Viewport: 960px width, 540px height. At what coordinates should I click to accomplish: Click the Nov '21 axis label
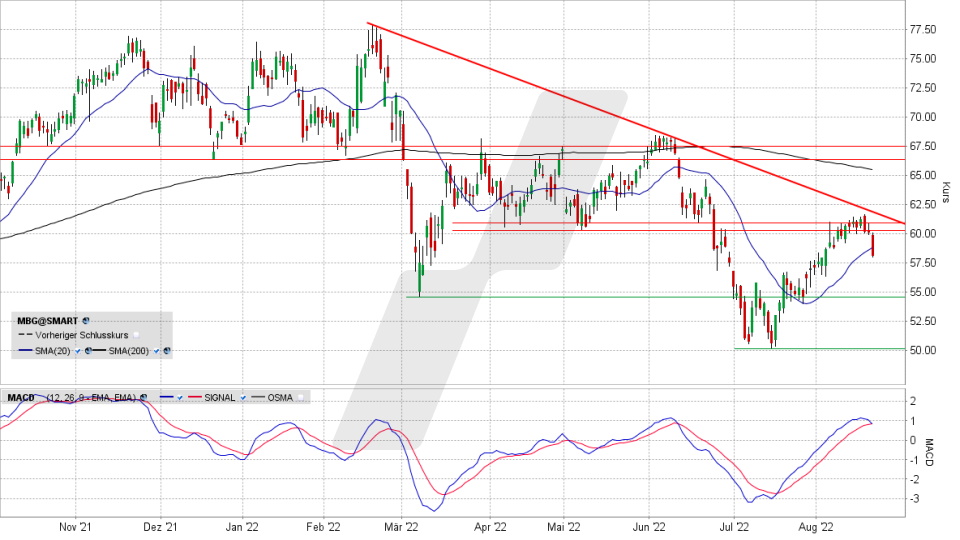(x=75, y=527)
